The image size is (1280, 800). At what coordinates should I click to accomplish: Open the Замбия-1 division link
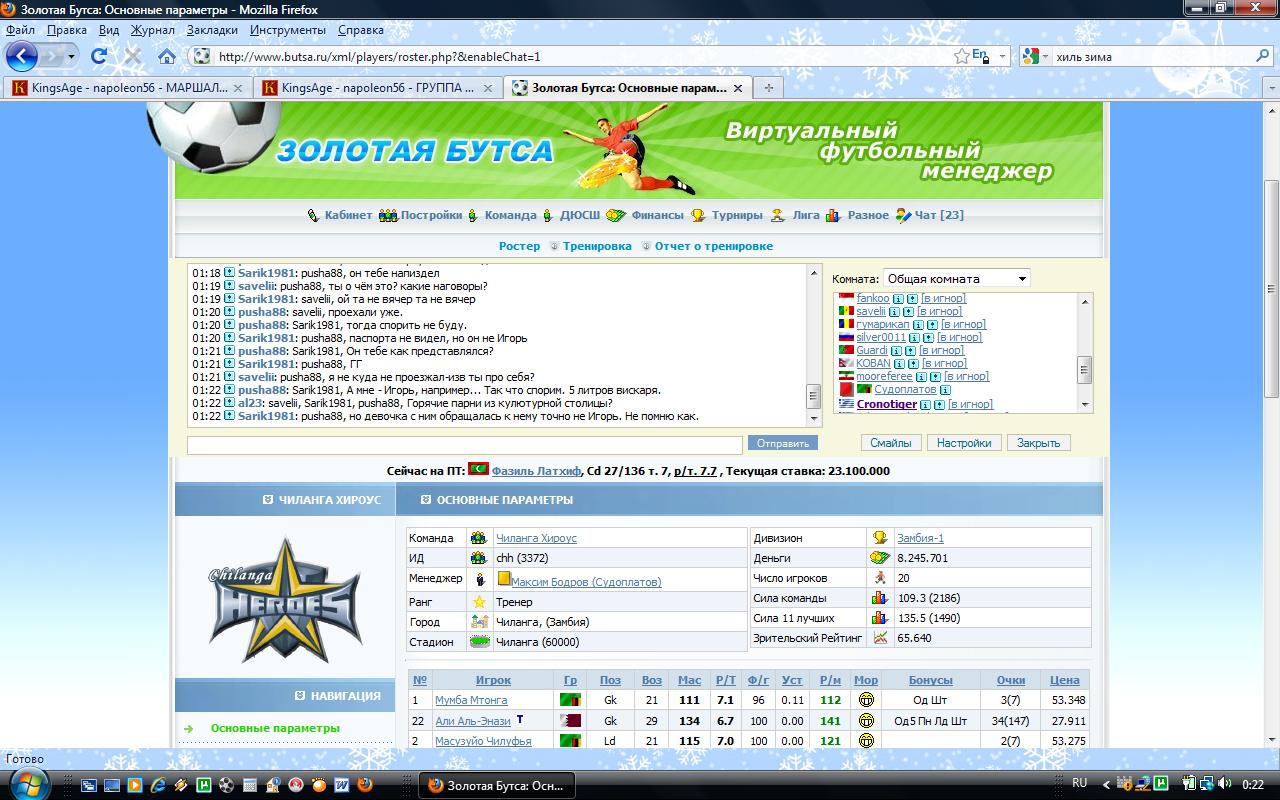(x=920, y=538)
